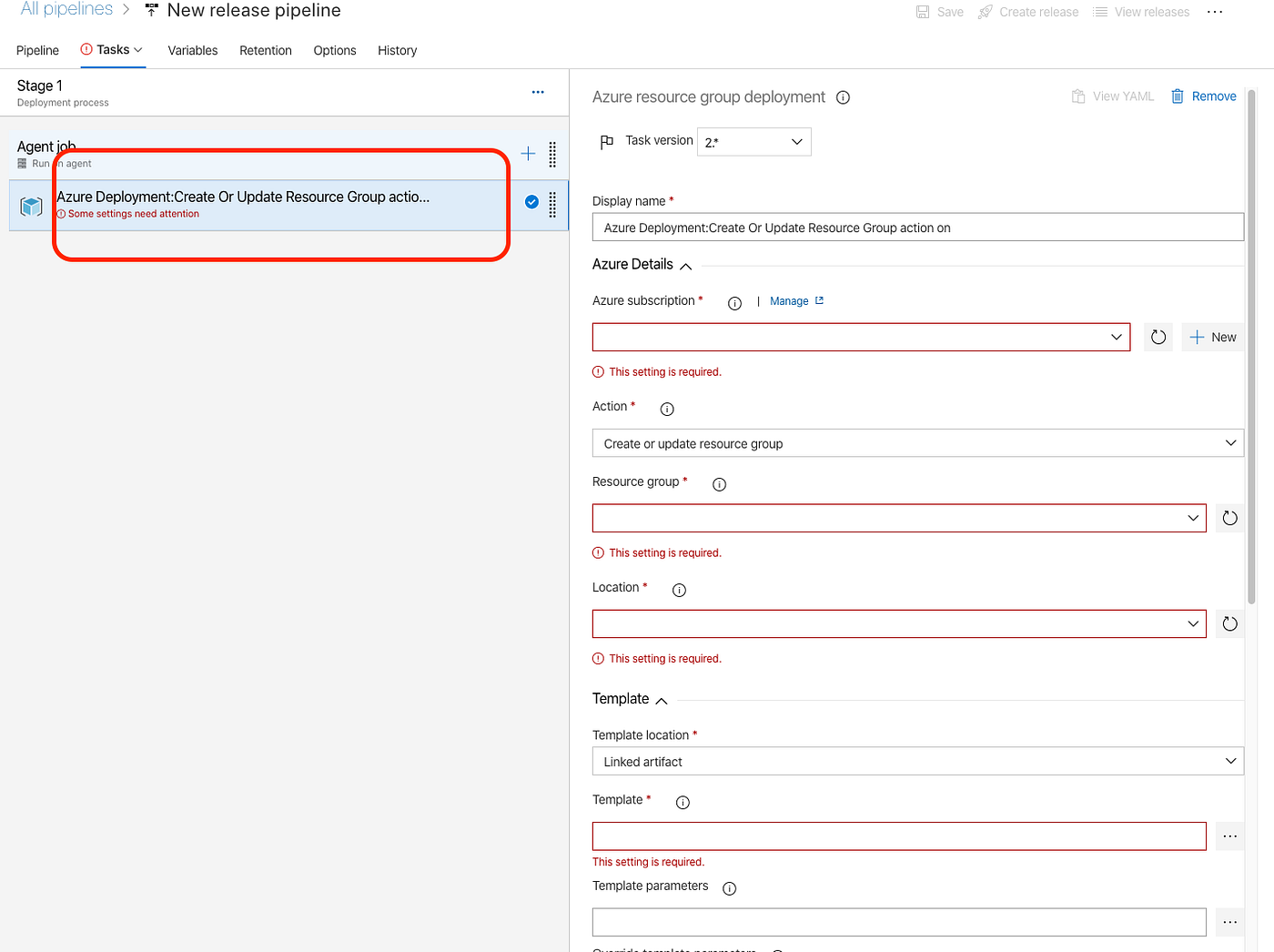Open the Action dropdown
The width and height of the screenshot is (1274, 952).
tap(917, 443)
